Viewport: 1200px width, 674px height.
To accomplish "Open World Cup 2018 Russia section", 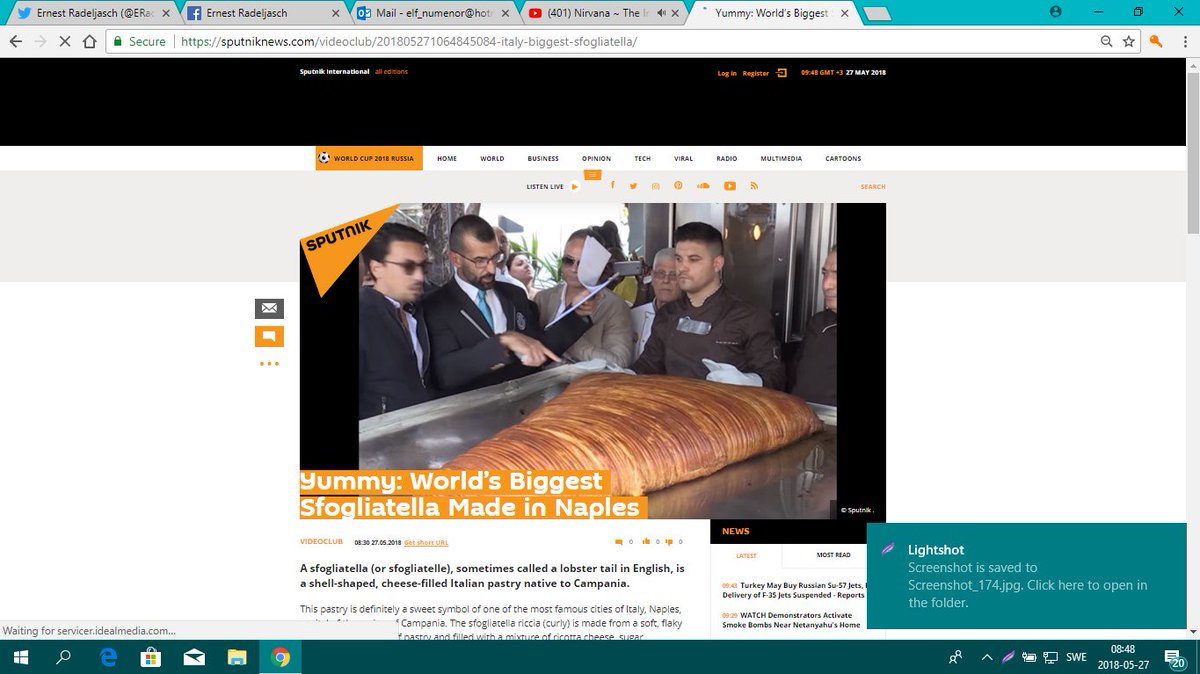I will [x=369, y=158].
